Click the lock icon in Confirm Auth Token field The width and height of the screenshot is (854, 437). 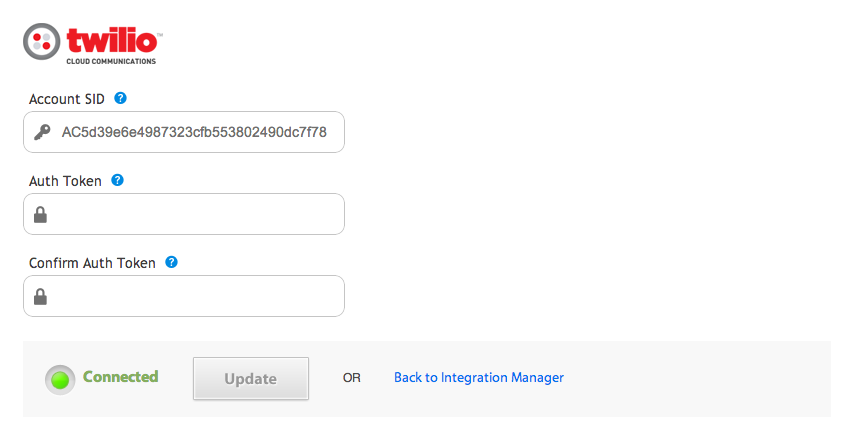(x=40, y=296)
